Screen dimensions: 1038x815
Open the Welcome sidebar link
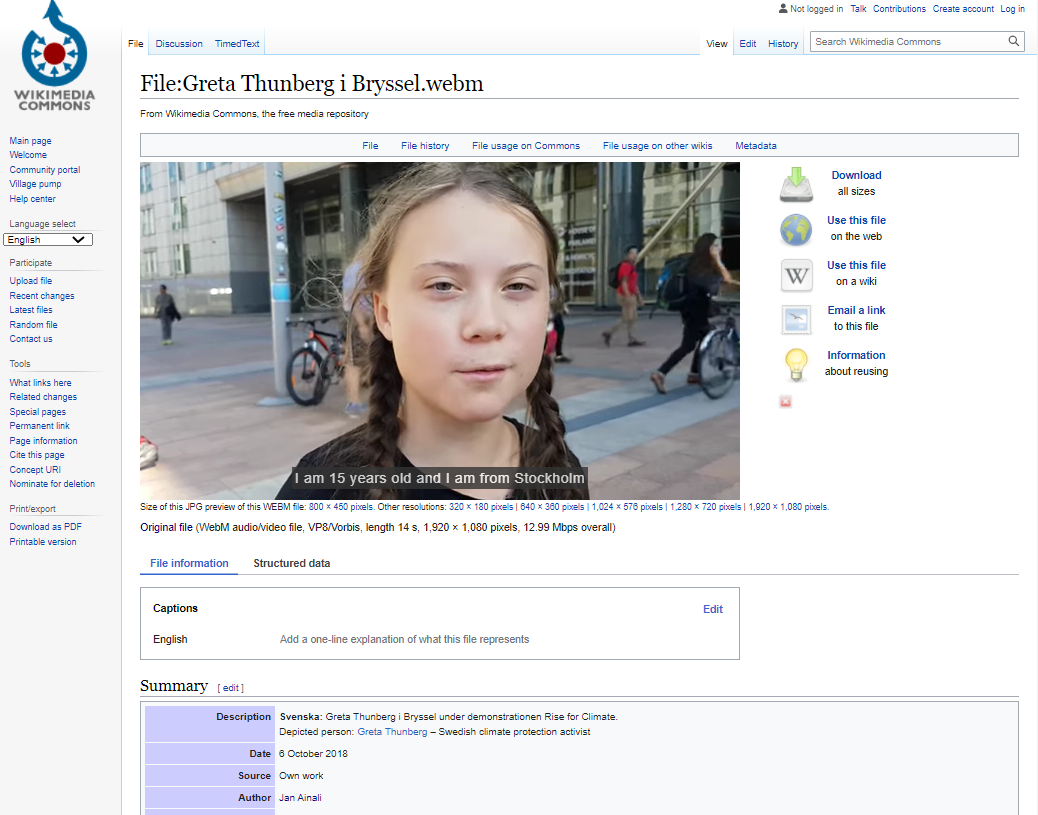point(28,155)
